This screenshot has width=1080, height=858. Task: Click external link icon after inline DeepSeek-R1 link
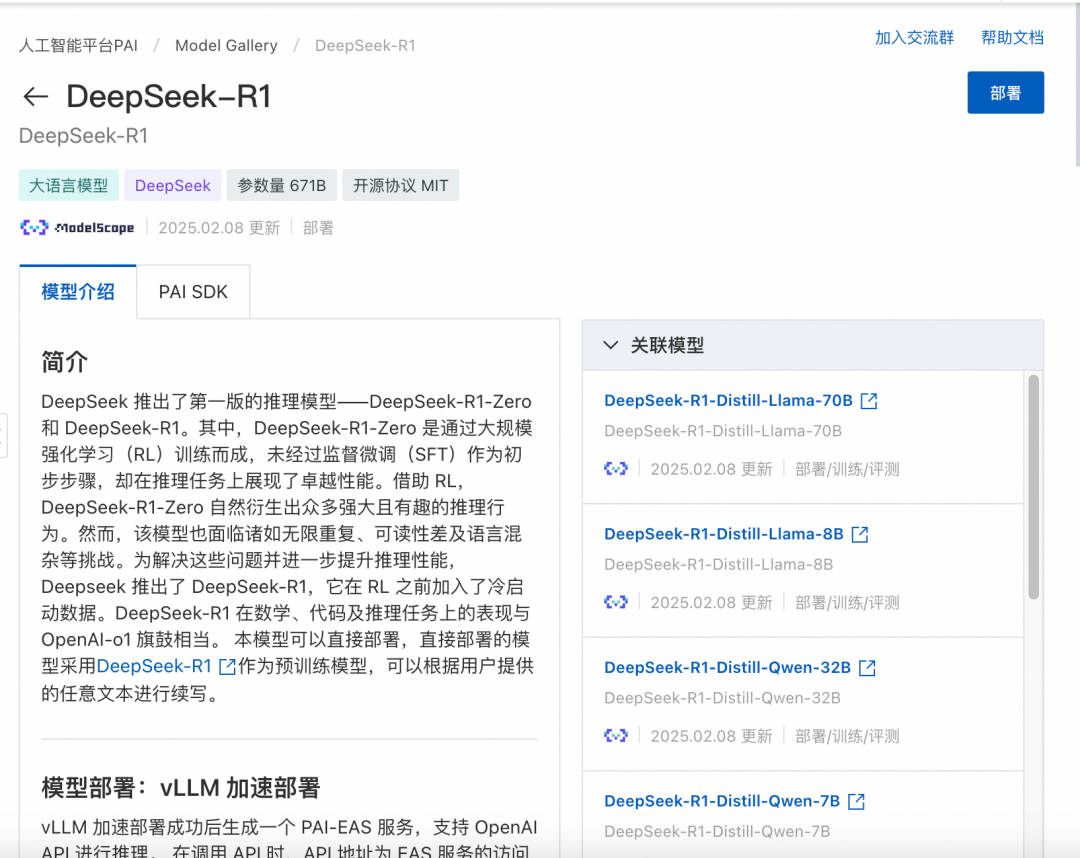click(227, 667)
